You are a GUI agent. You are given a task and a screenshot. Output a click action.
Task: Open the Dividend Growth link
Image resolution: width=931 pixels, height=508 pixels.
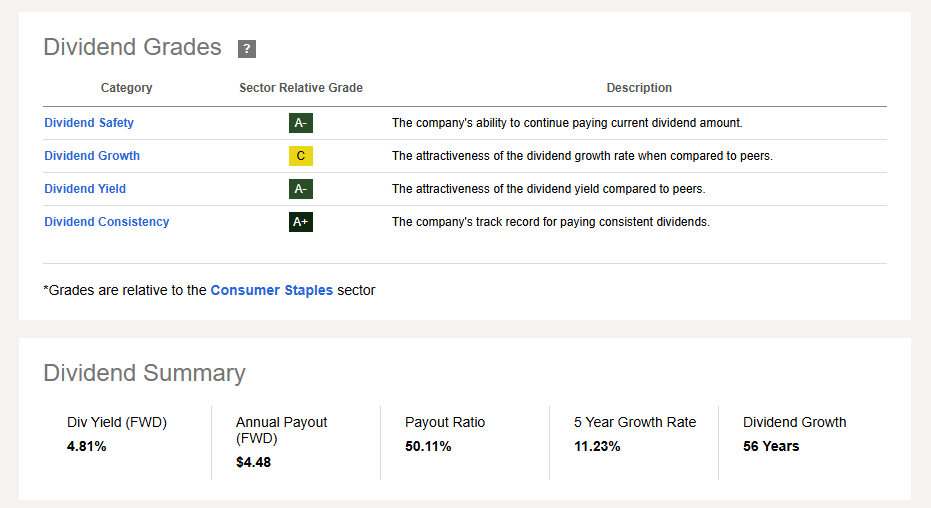tap(92, 155)
